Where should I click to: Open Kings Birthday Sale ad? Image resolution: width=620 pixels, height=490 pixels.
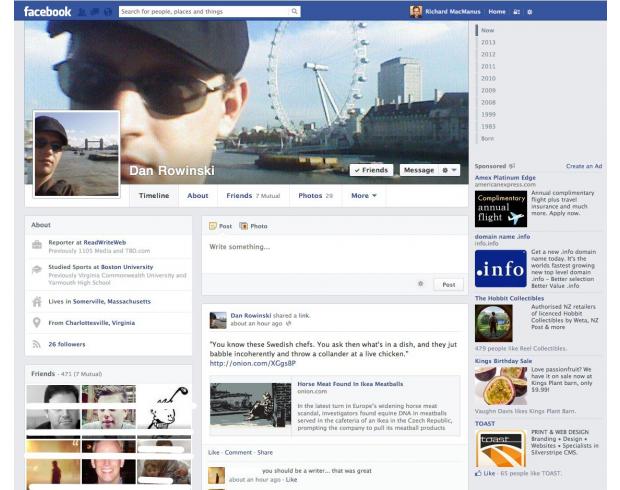503,361
